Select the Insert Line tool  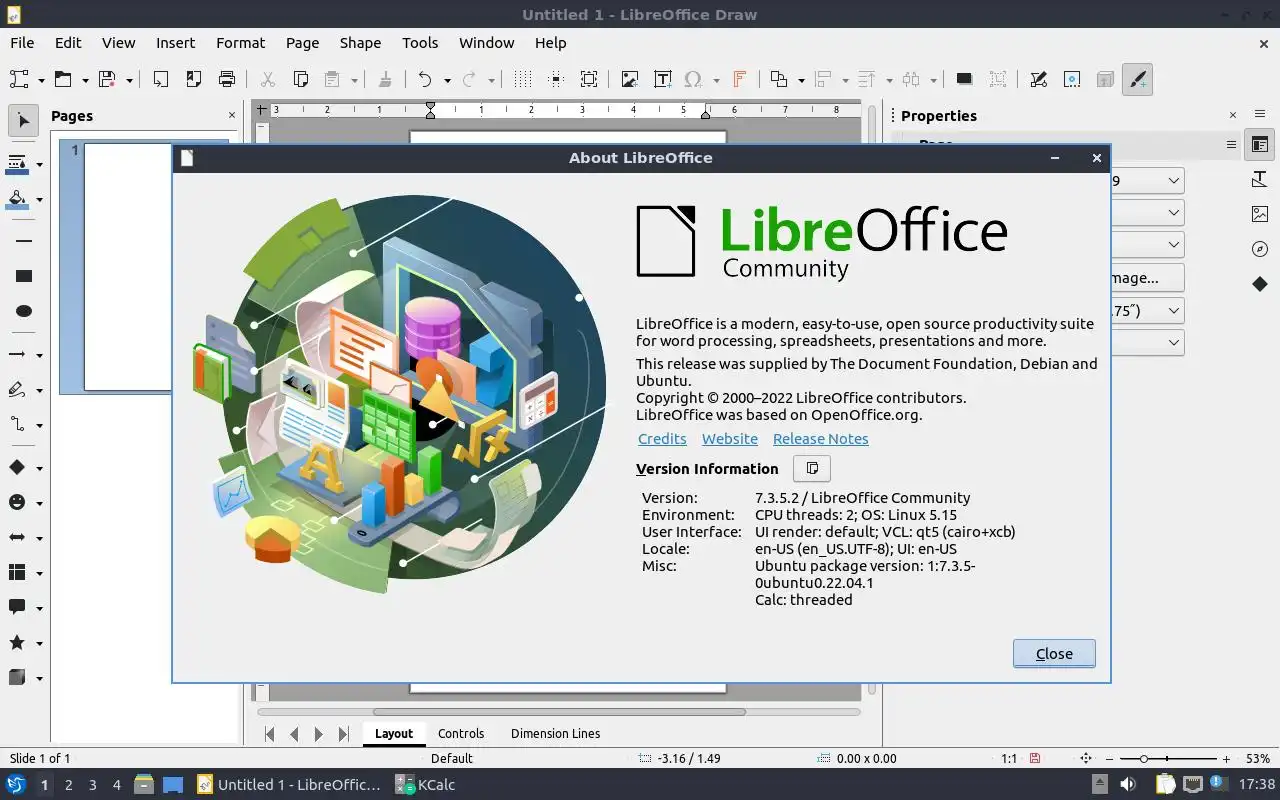pyautogui.click(x=24, y=241)
